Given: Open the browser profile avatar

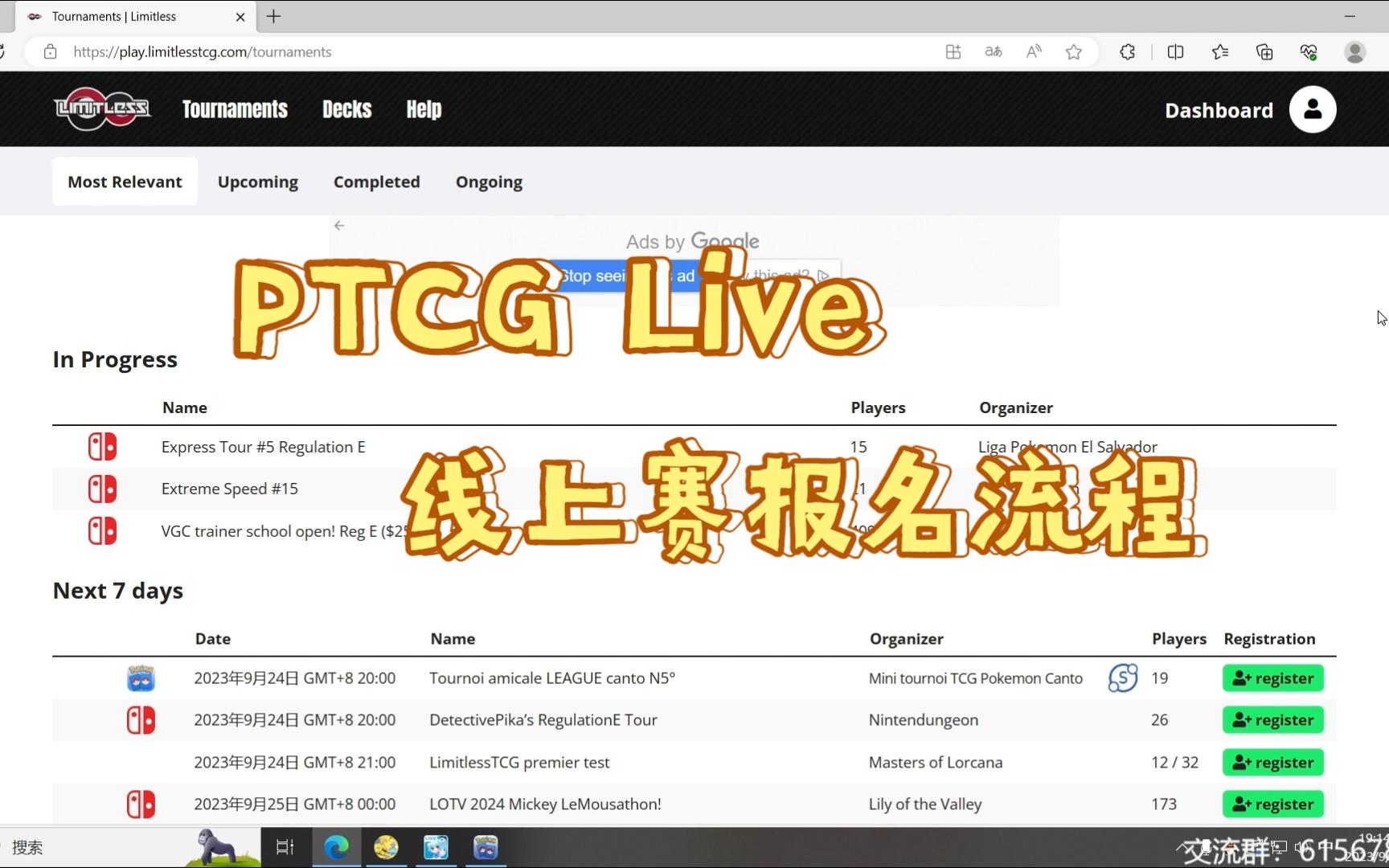Looking at the screenshot, I should click(x=1355, y=52).
